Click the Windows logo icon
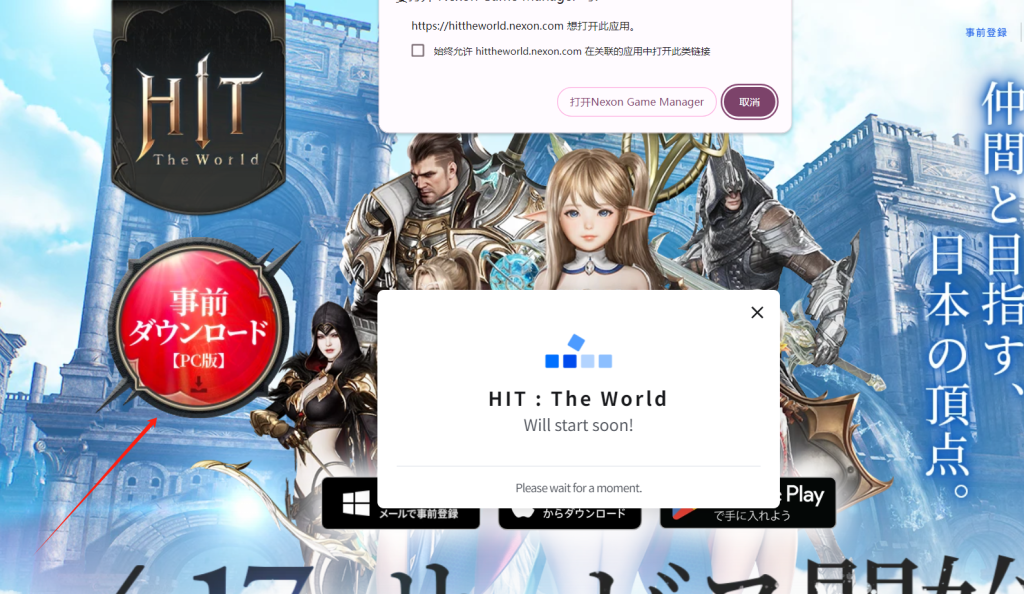Image resolution: width=1024 pixels, height=594 pixels. click(x=356, y=503)
